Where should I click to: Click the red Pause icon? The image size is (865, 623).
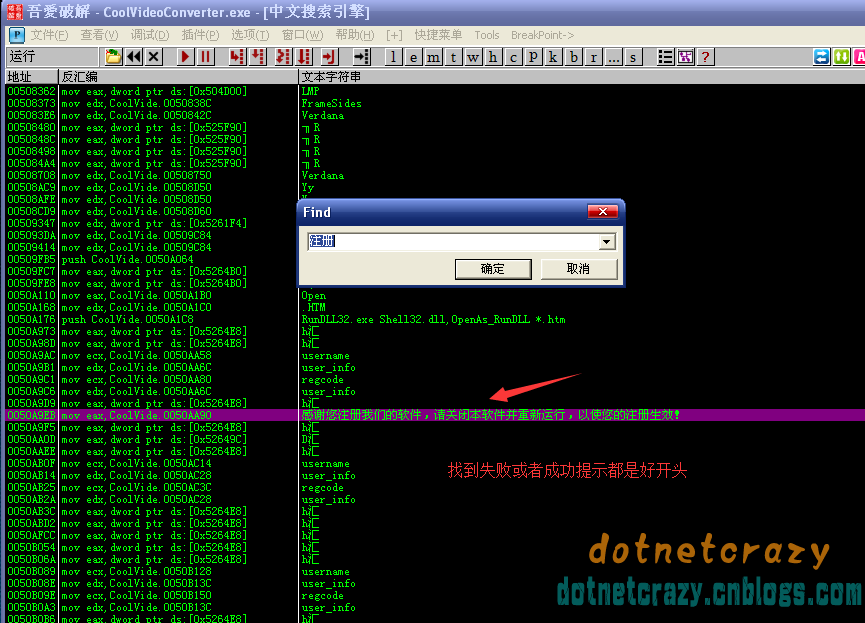[x=206, y=57]
